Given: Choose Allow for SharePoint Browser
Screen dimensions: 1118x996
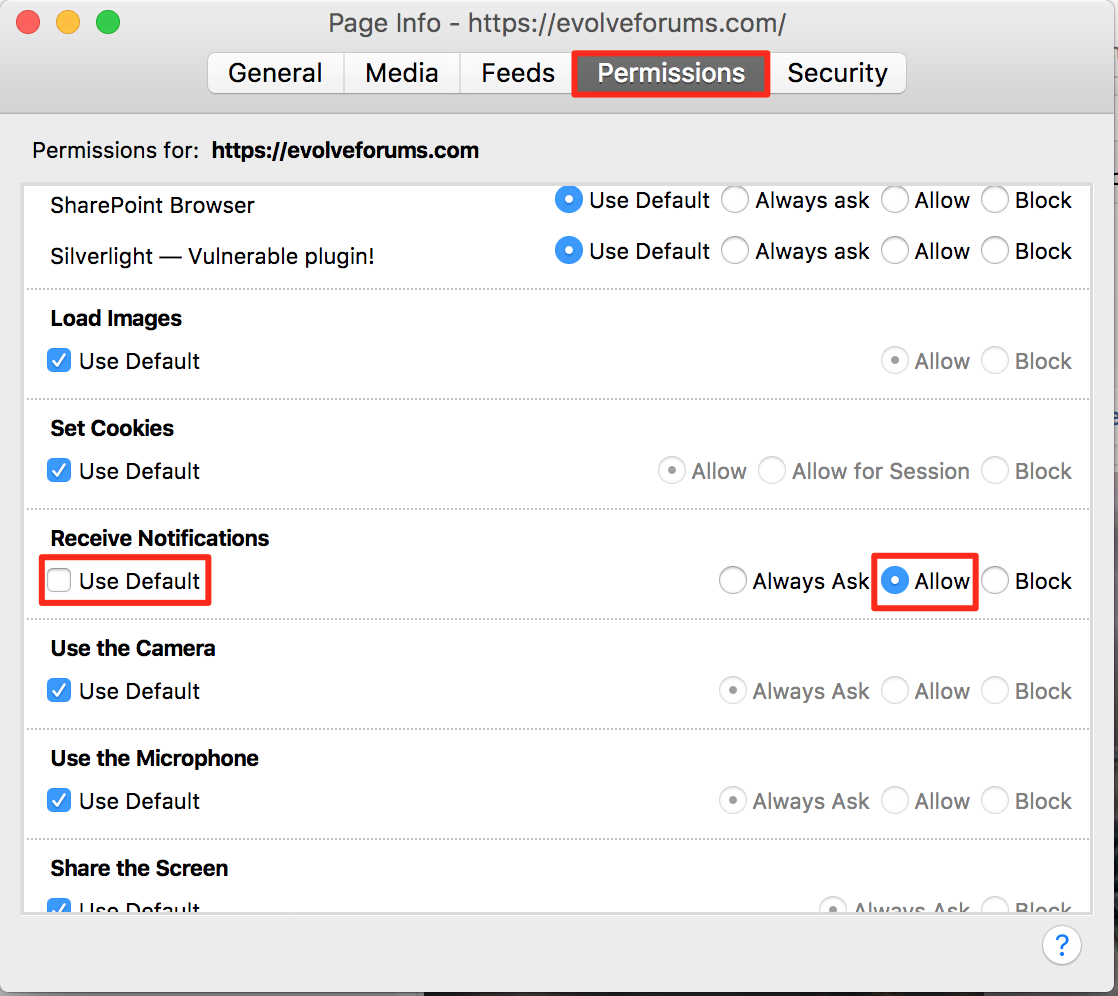Looking at the screenshot, I should click(895, 200).
